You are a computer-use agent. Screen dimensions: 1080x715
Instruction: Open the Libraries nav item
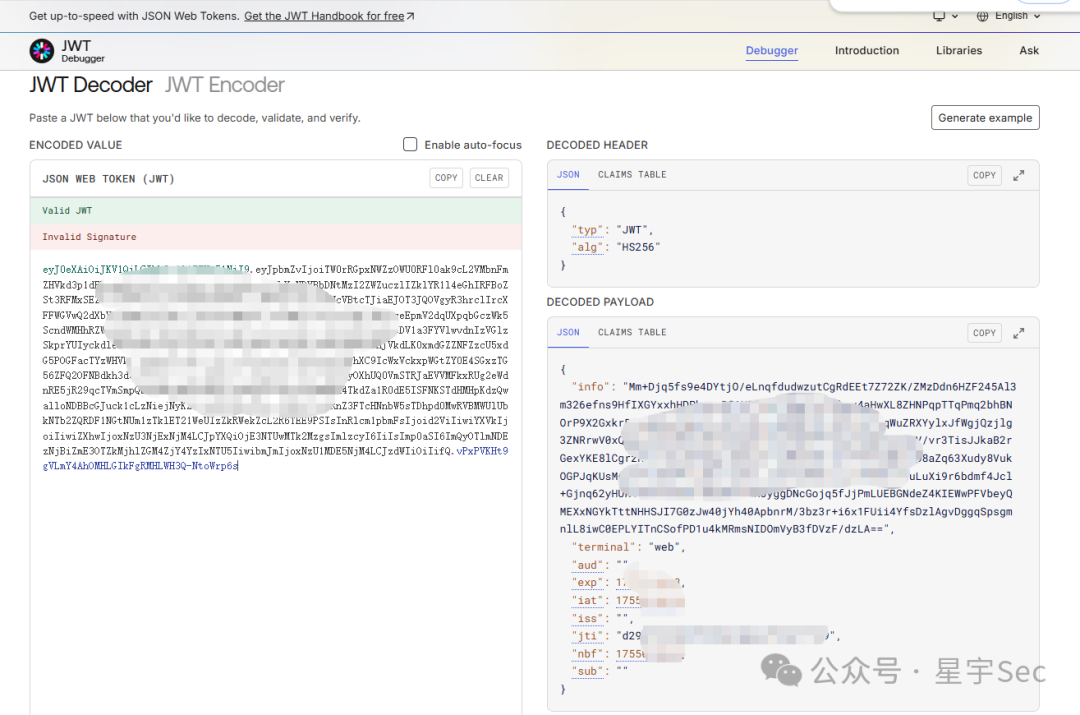click(x=959, y=50)
